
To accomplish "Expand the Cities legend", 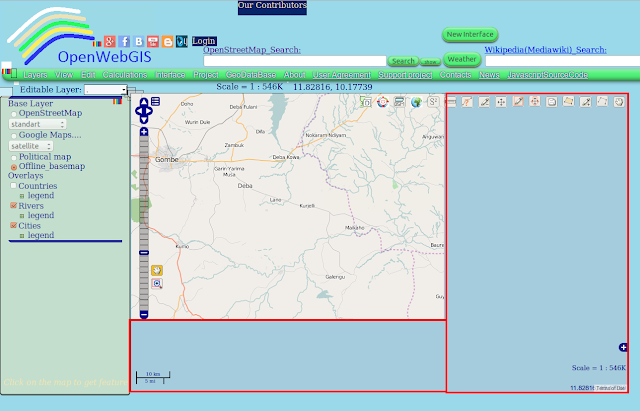I will [x=22, y=235].
